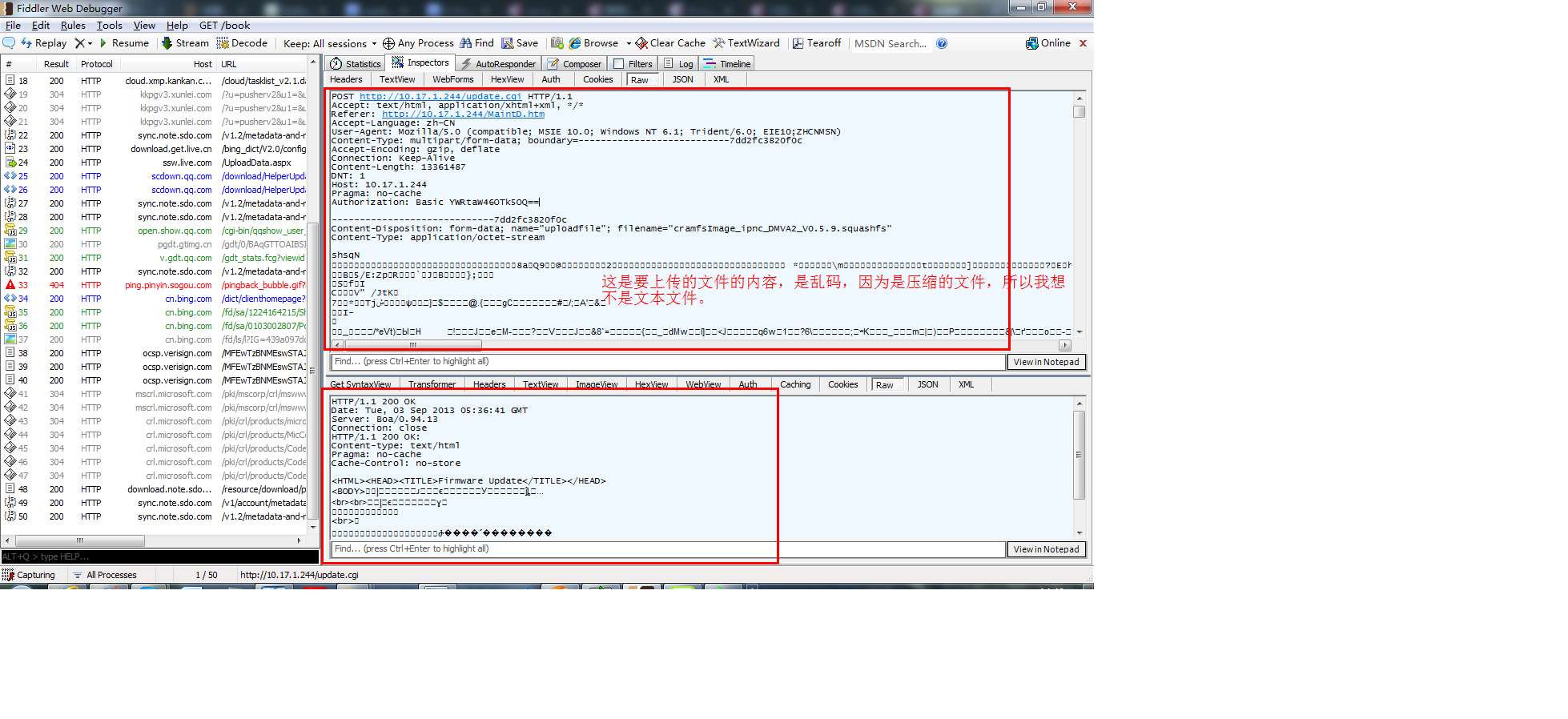Viewport: 1568px width, 719px height.
Task: Select session 25 scdown.qq.com icon
Action: pyautogui.click(x=10, y=176)
